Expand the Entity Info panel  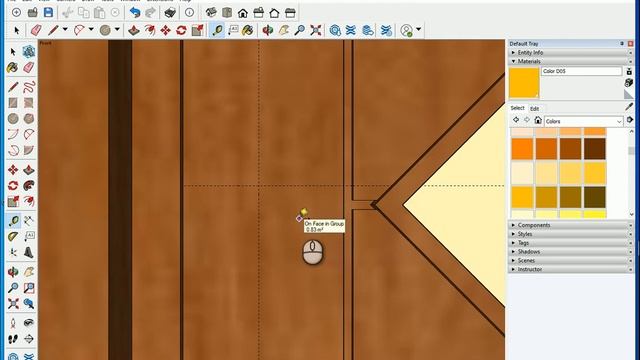pyautogui.click(x=570, y=53)
